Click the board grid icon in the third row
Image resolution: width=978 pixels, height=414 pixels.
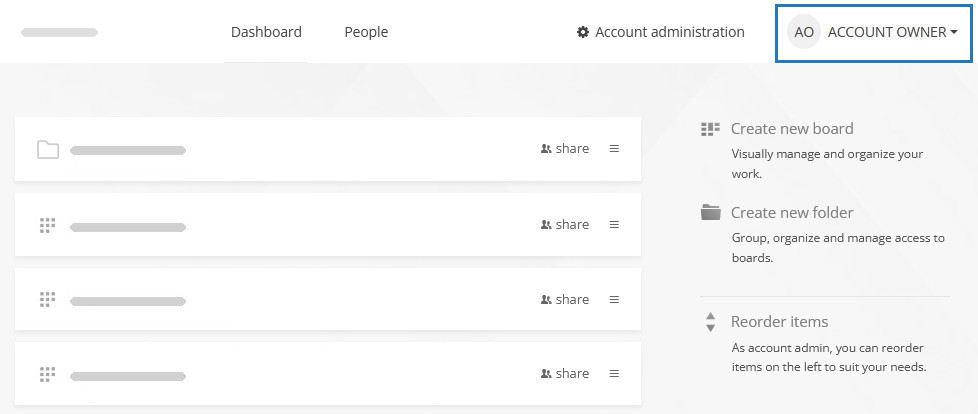pos(47,299)
